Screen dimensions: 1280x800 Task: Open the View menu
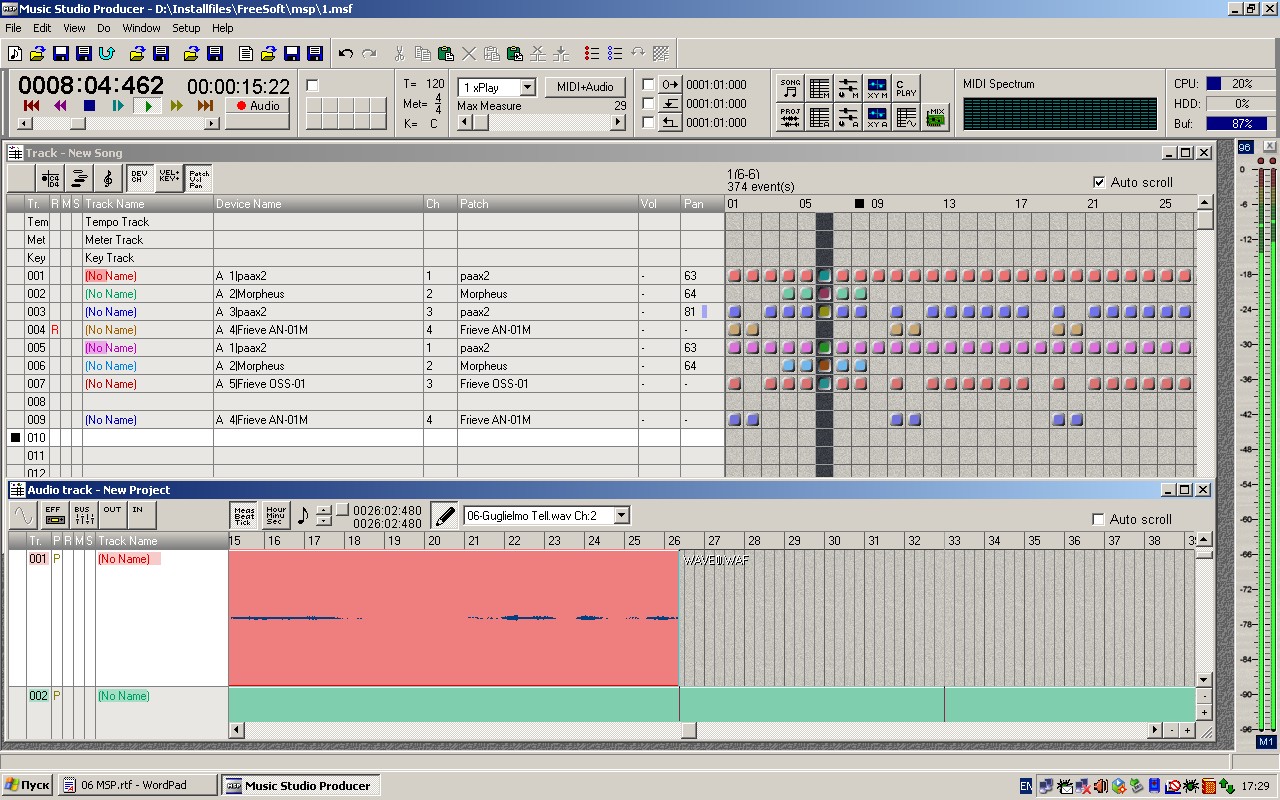tap(74, 28)
